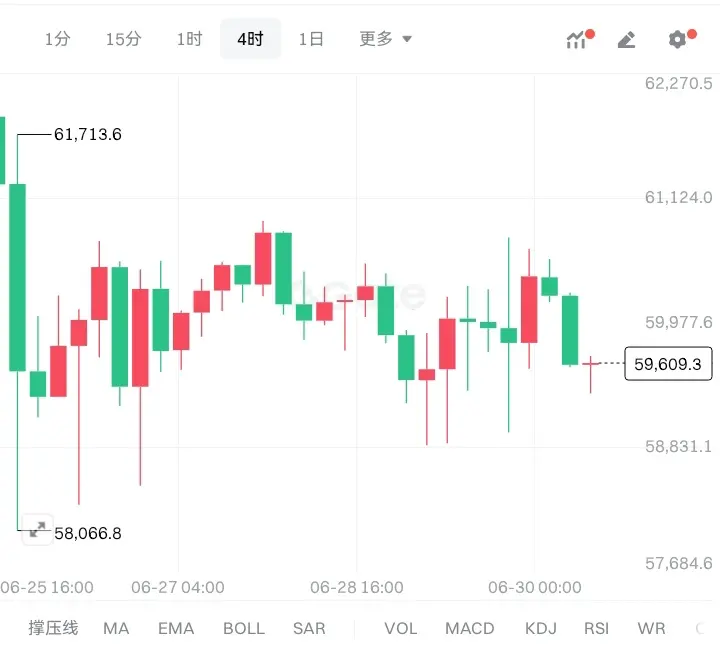Click the high price marker 61,713.6

88,135
